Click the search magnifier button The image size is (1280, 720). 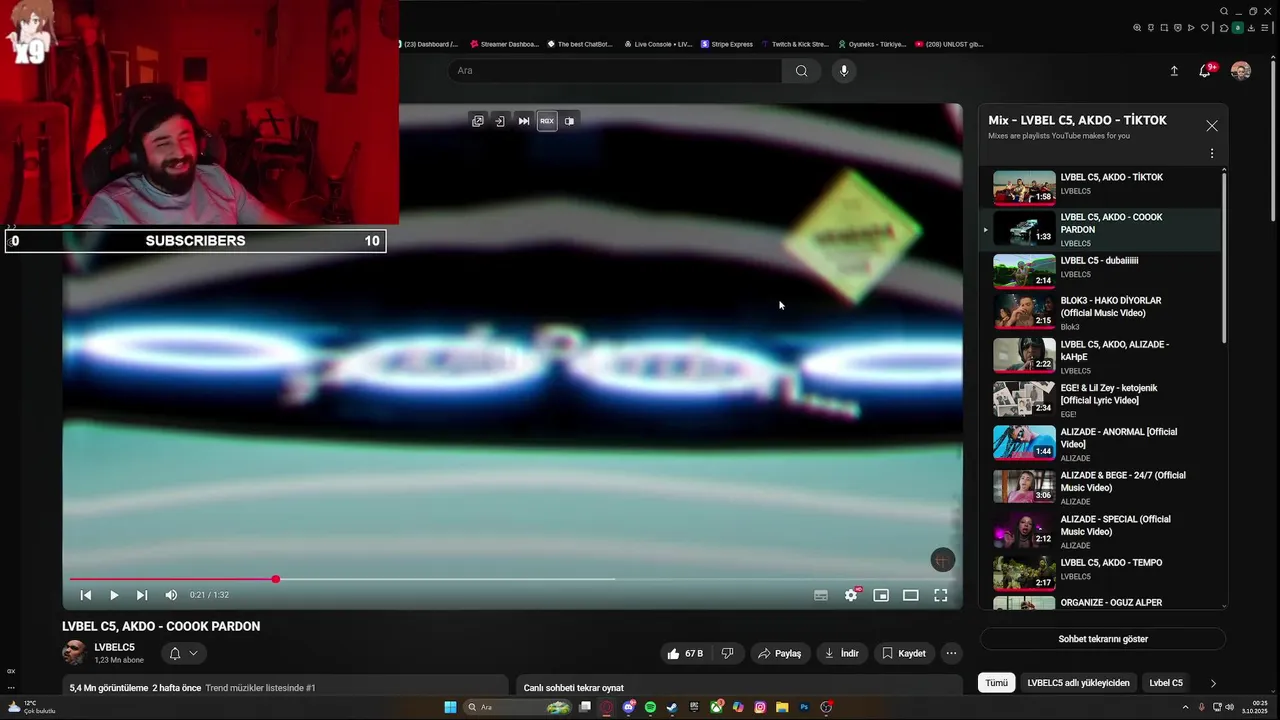pos(801,71)
